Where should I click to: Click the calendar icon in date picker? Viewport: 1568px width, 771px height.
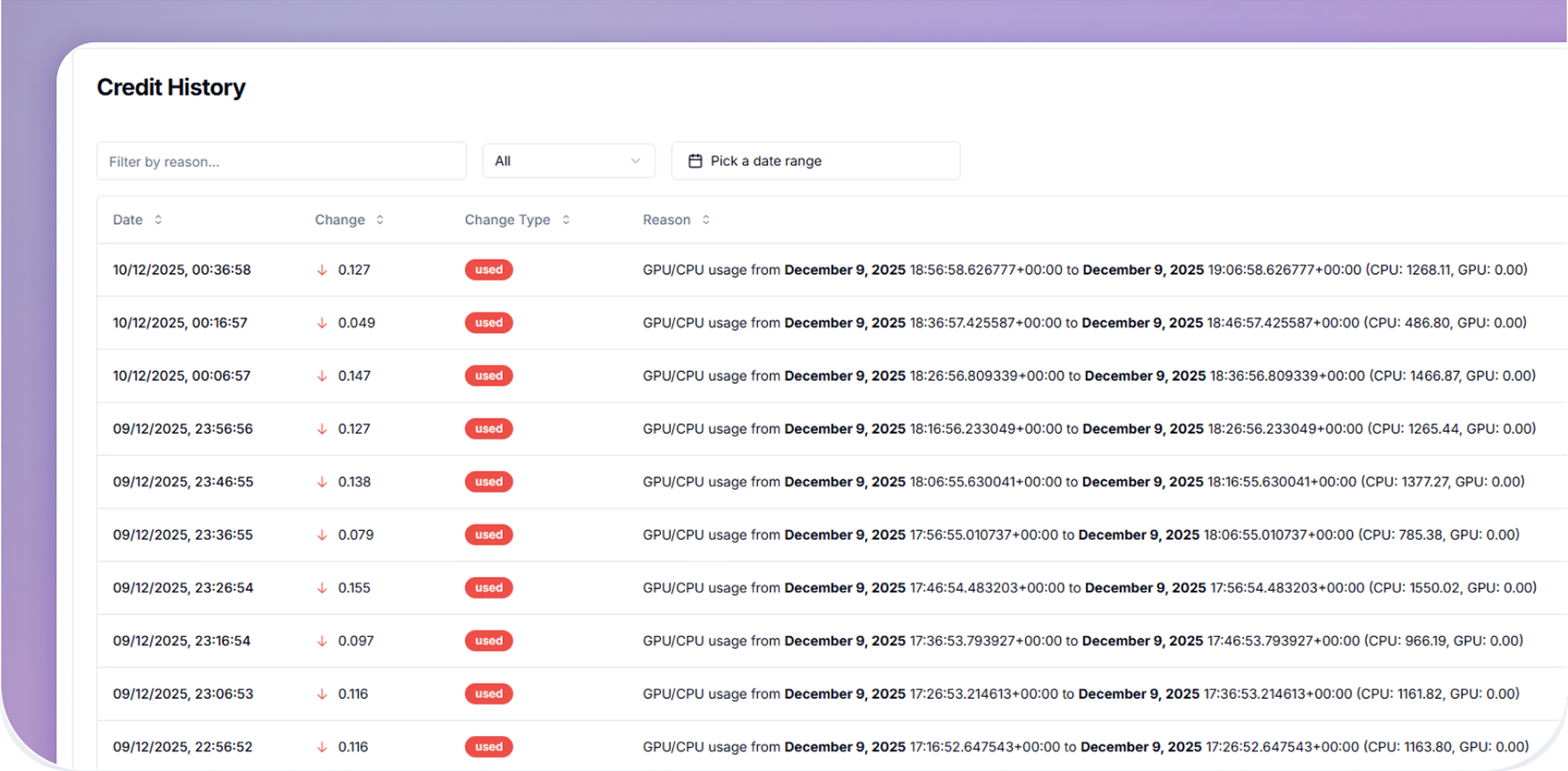(695, 161)
